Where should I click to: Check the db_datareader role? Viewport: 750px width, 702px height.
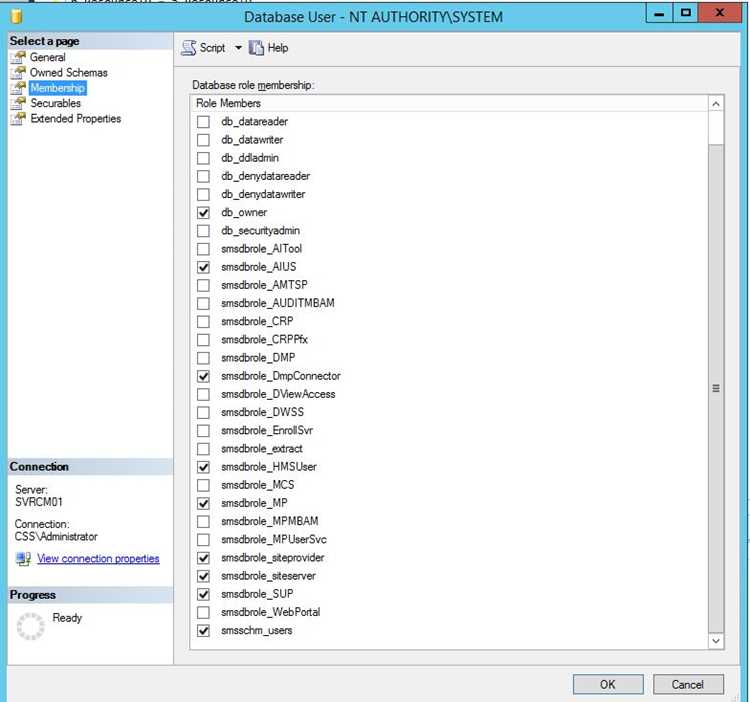click(x=203, y=121)
